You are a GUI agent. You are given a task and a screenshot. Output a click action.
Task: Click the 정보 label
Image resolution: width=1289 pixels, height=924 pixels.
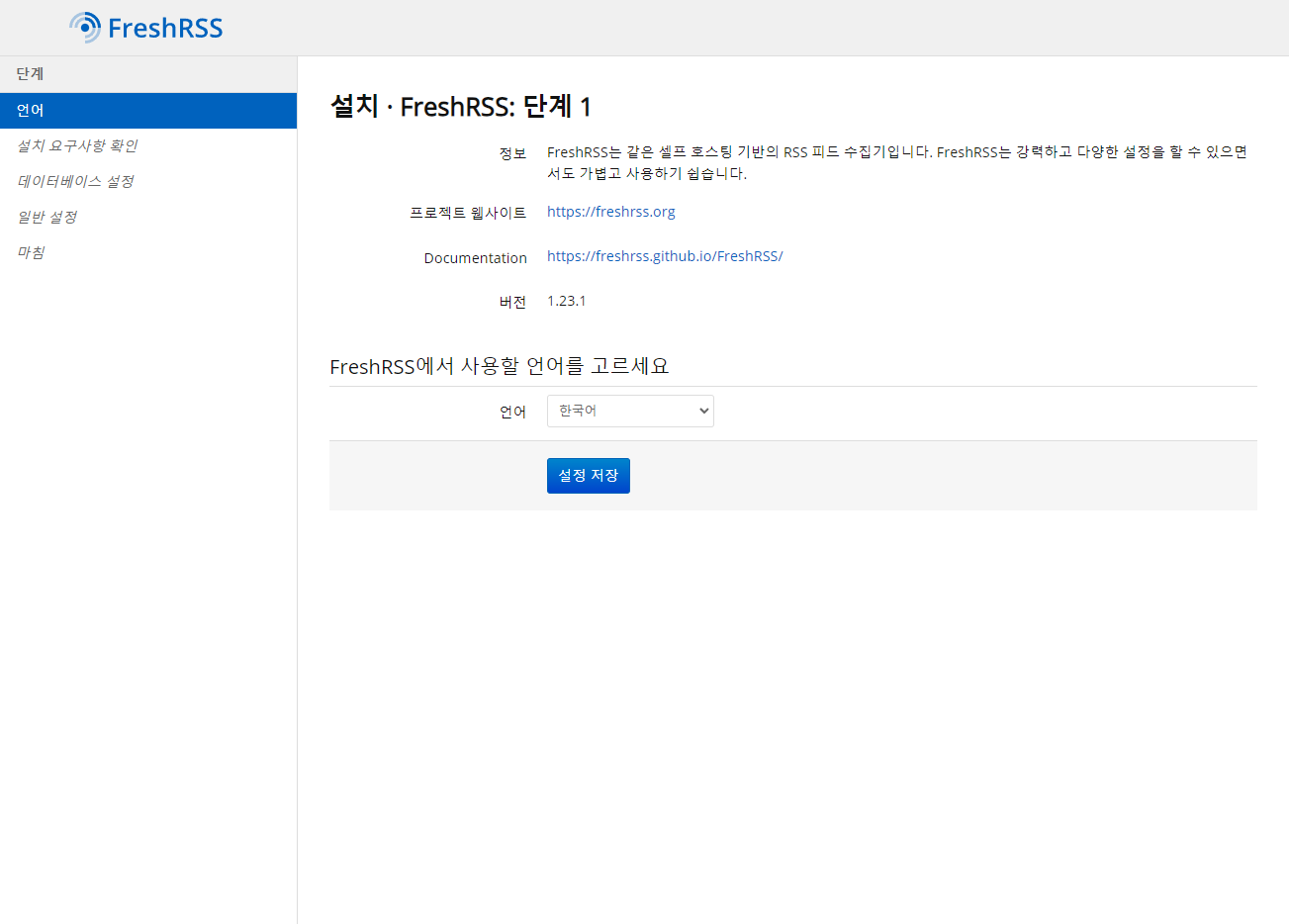512,153
